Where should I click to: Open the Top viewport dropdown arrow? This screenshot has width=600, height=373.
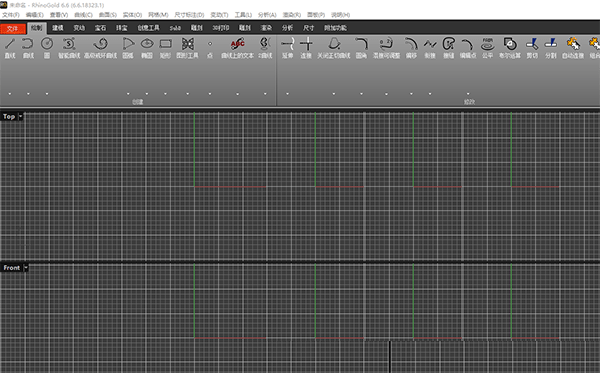pyautogui.click(x=21, y=117)
